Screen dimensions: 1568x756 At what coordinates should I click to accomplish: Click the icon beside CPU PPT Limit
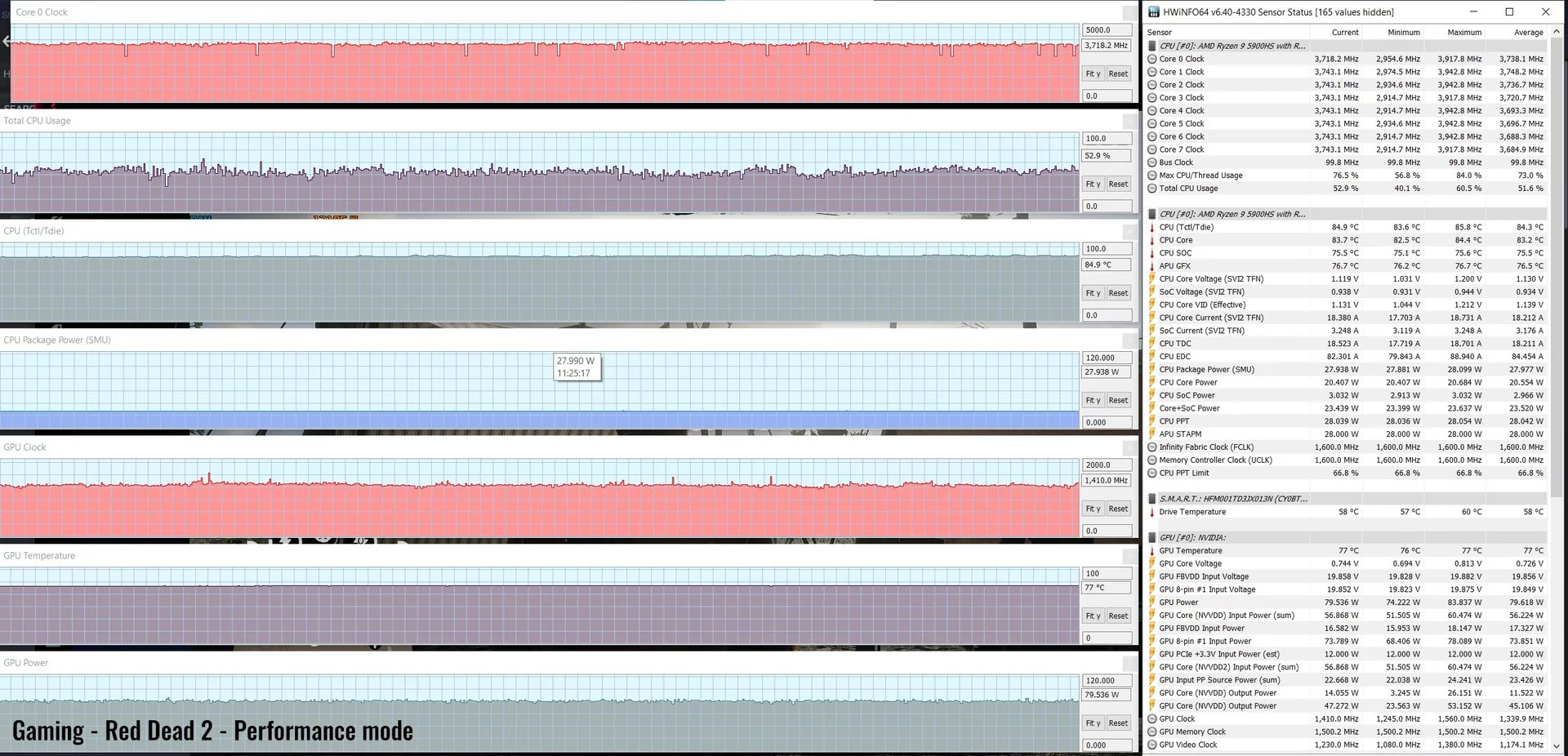point(1152,474)
